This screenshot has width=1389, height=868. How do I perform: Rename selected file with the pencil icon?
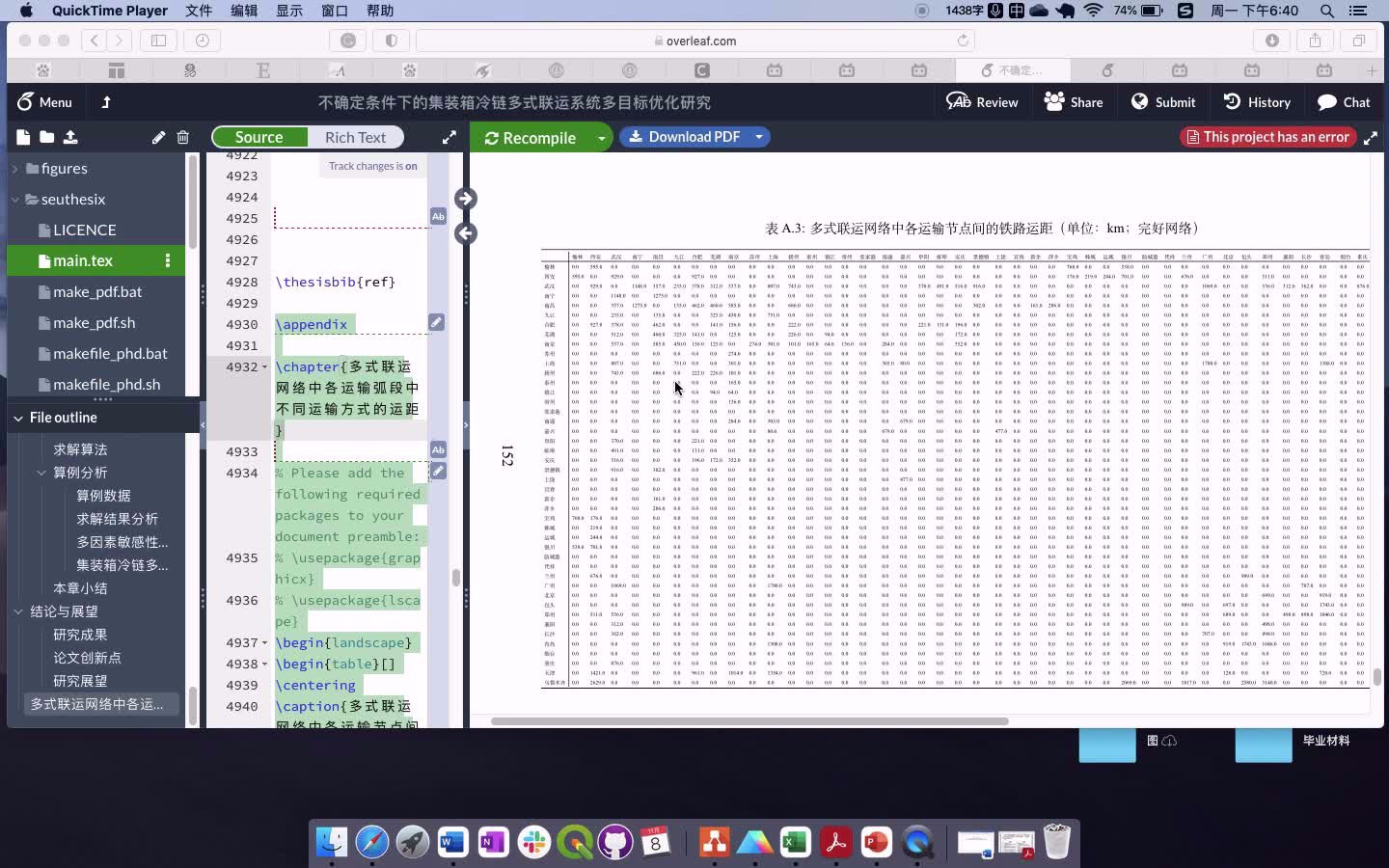point(158,138)
